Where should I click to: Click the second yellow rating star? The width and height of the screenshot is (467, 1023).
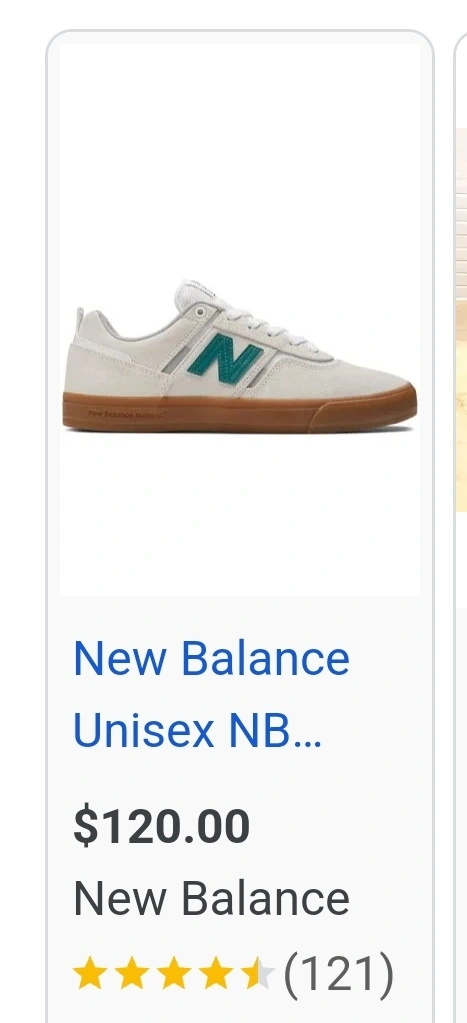click(x=132, y=973)
